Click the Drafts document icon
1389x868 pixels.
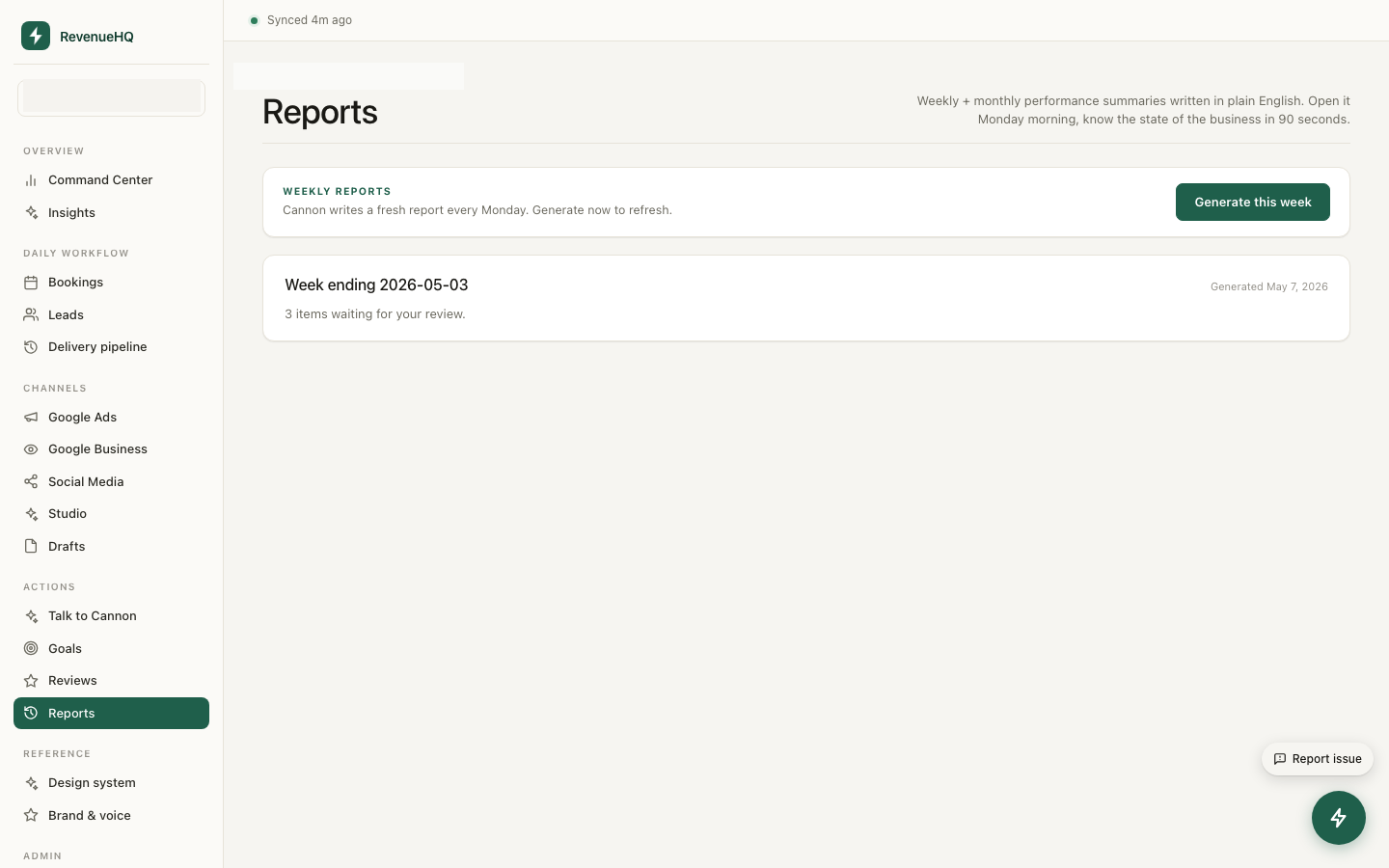pos(31,547)
